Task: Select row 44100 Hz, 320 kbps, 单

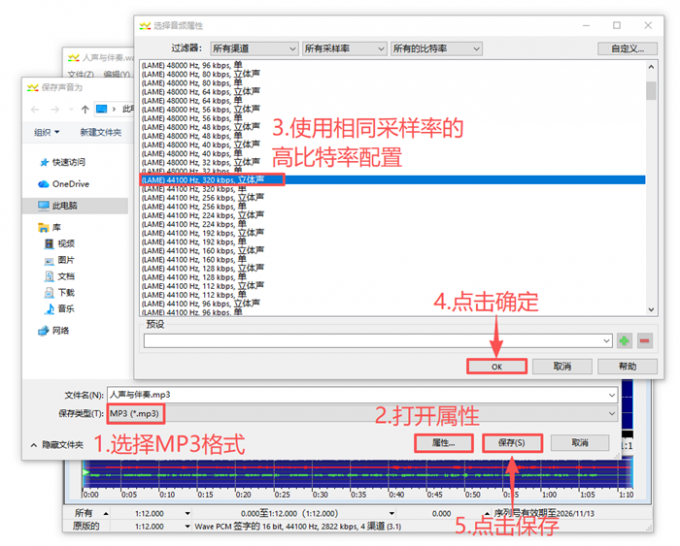Action: click(393, 189)
